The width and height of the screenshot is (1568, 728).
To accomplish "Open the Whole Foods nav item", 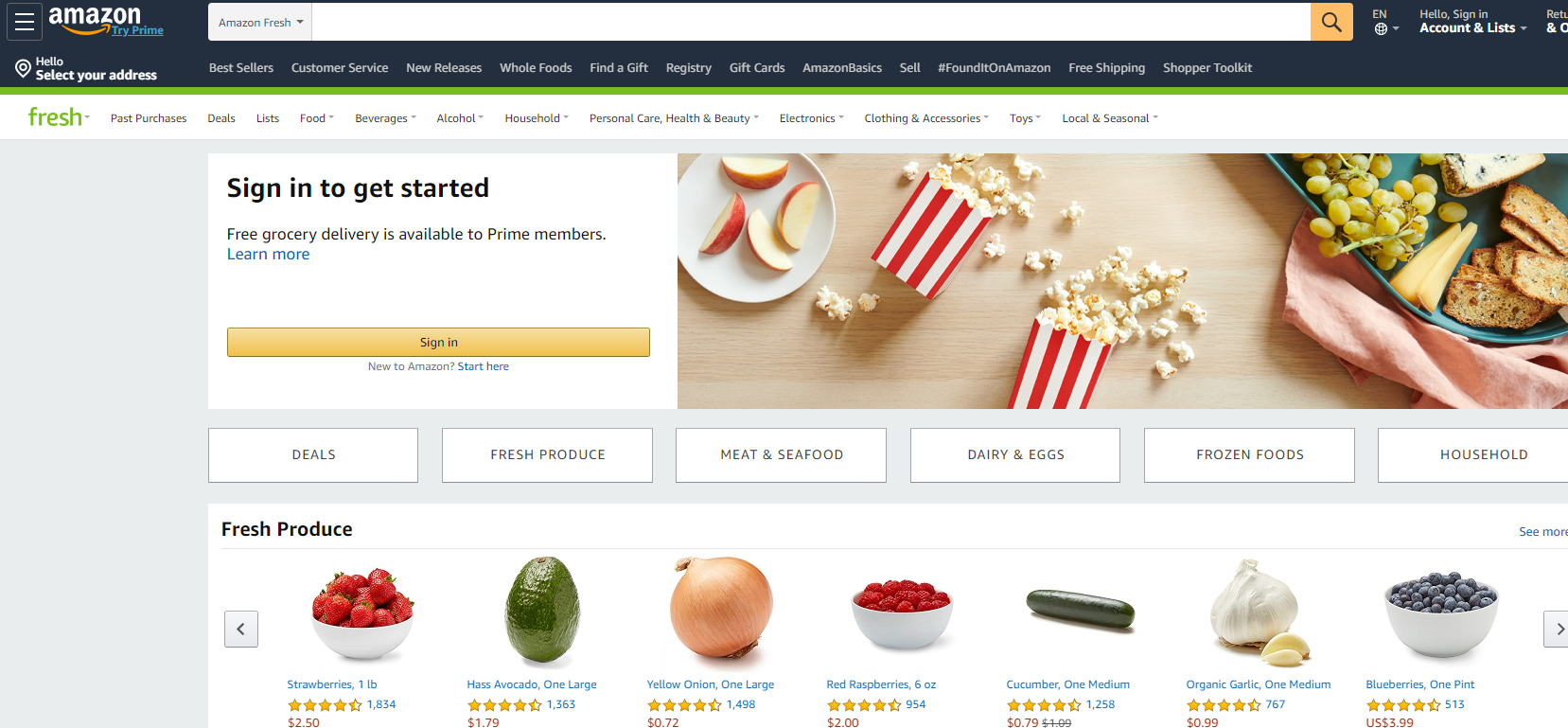I will coord(536,68).
